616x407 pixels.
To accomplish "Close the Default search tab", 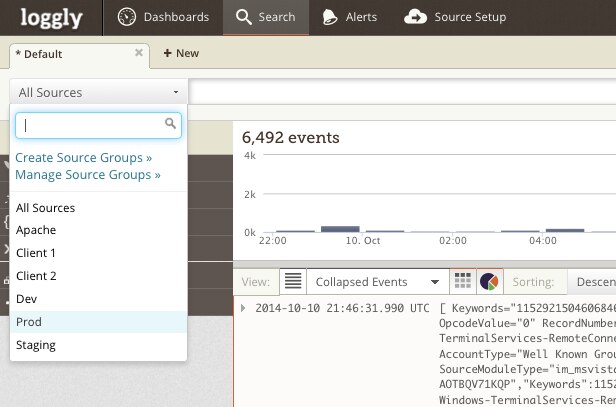I will [x=139, y=52].
